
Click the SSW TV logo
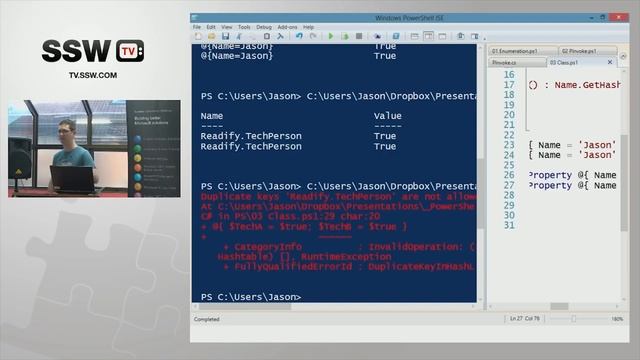click(x=93, y=51)
